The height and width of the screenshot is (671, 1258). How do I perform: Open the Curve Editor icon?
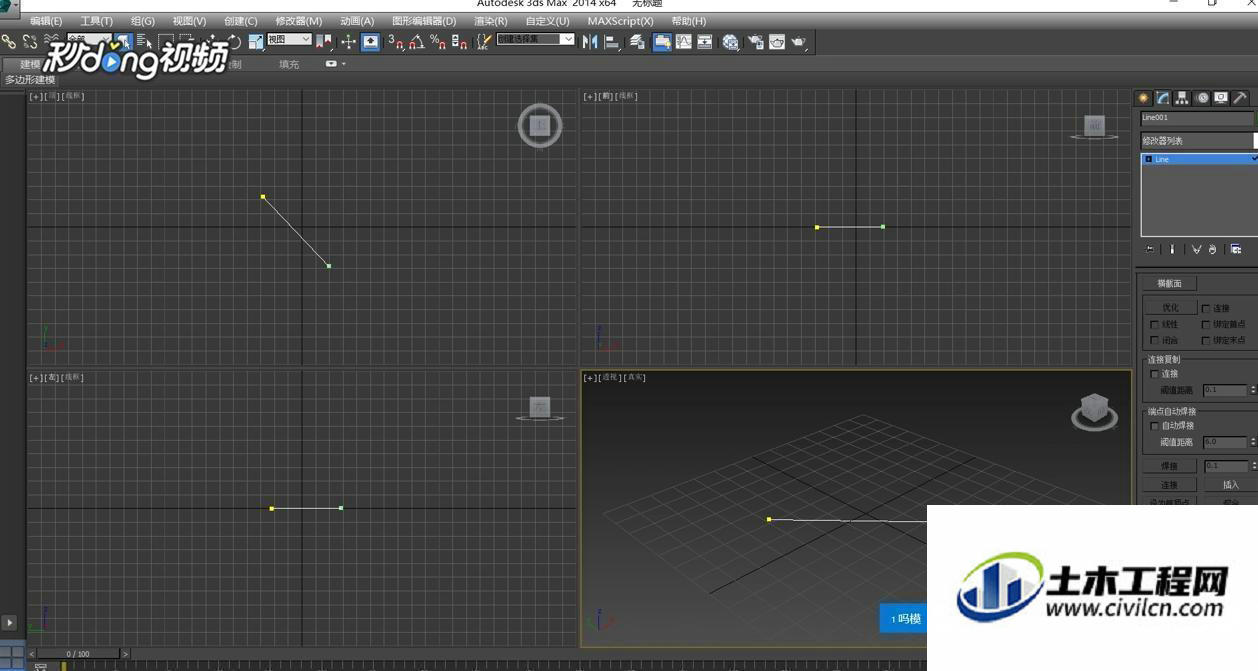pos(684,41)
